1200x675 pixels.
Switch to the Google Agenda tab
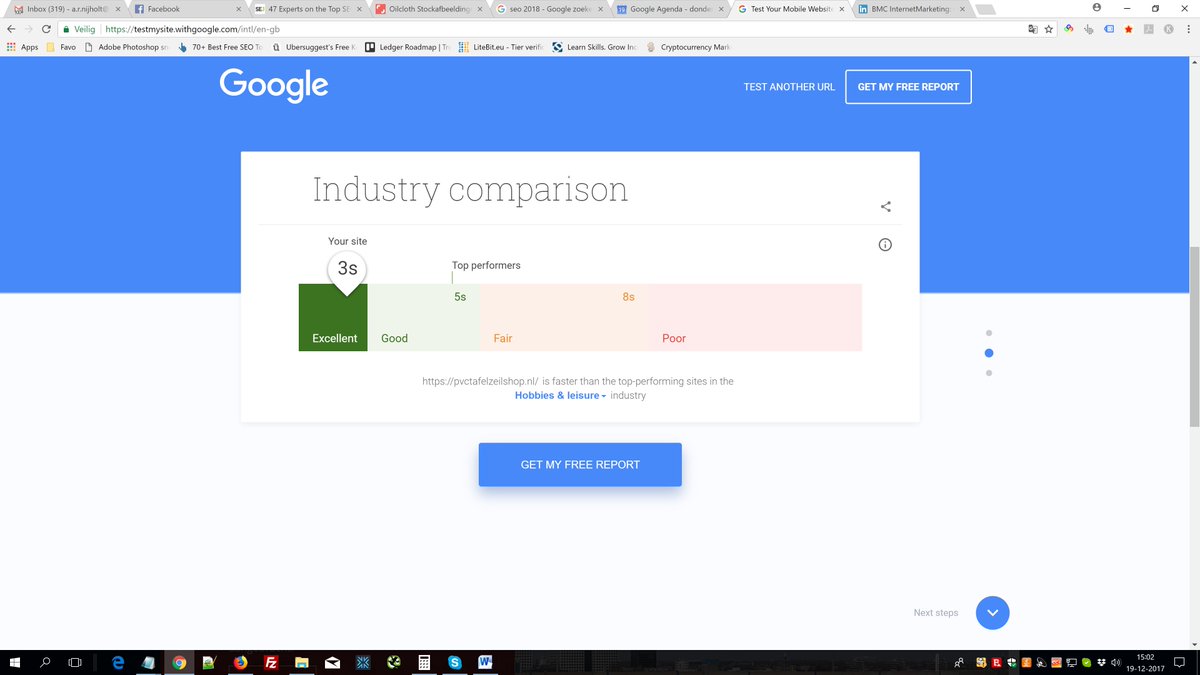point(672,9)
